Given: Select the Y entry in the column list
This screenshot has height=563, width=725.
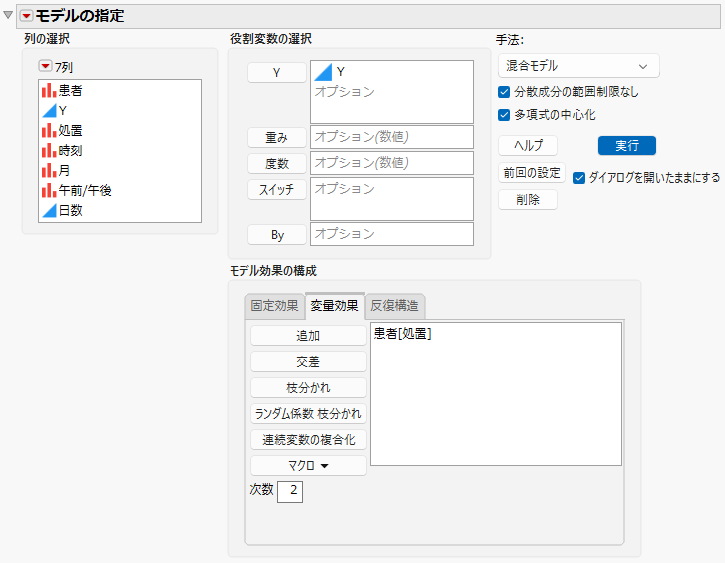Looking at the screenshot, I should [63, 110].
